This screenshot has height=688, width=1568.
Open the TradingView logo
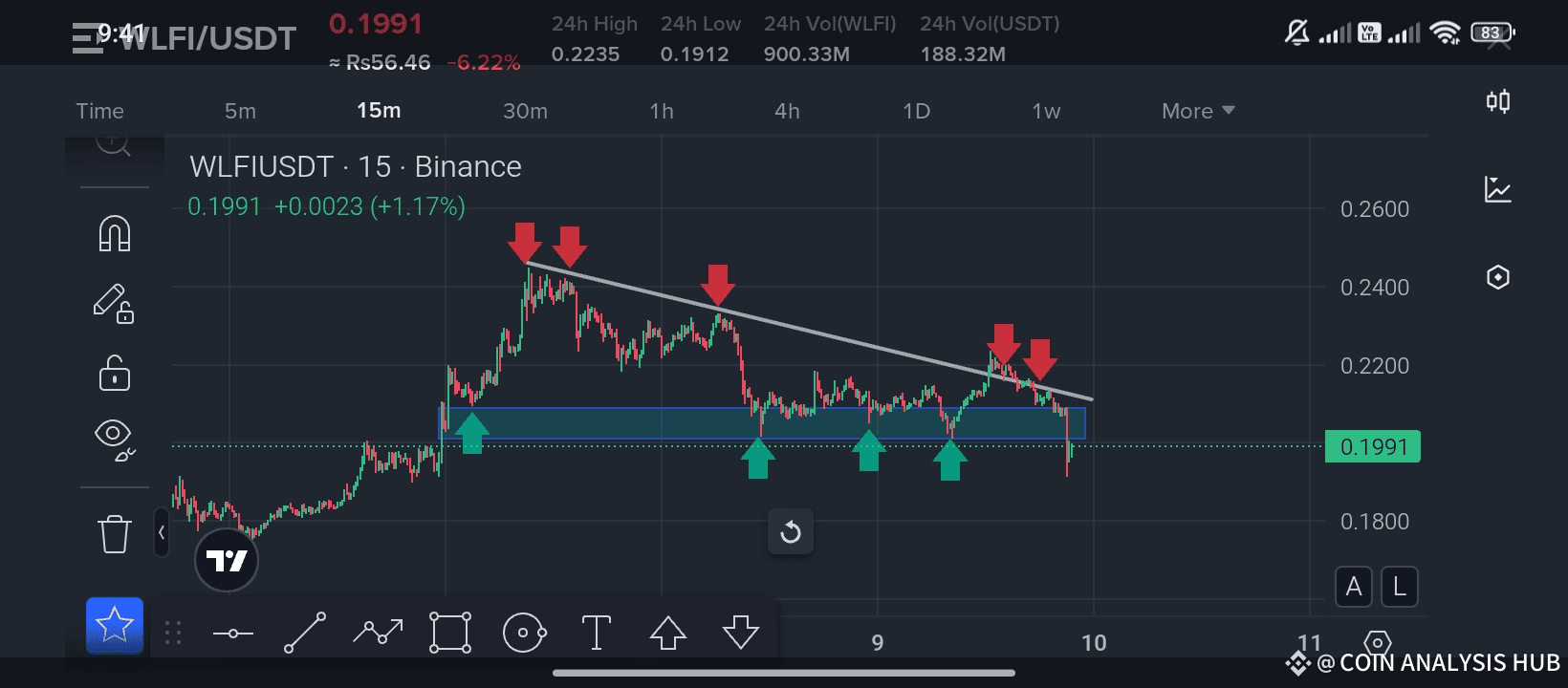click(227, 560)
